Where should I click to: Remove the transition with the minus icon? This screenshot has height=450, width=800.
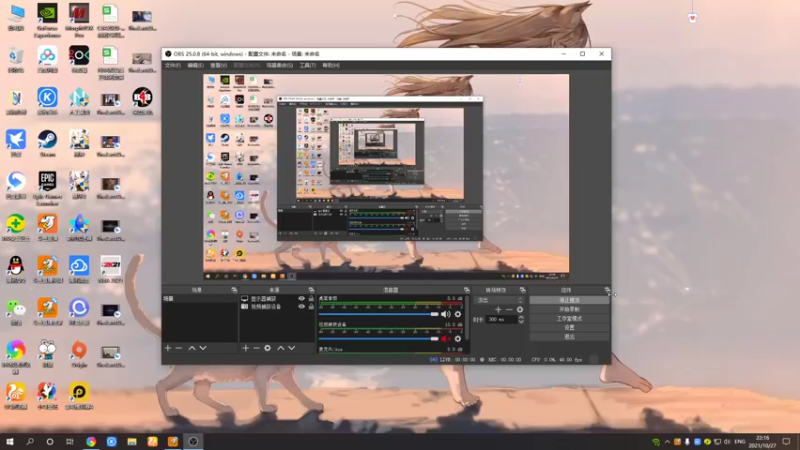click(509, 309)
